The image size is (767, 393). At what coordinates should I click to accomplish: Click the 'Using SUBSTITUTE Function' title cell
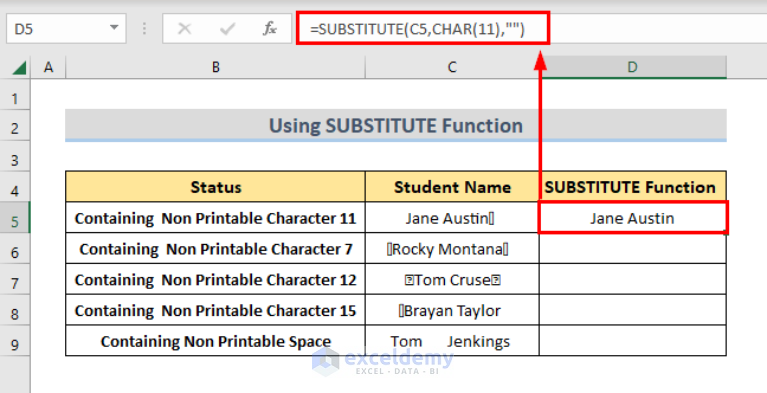point(396,125)
